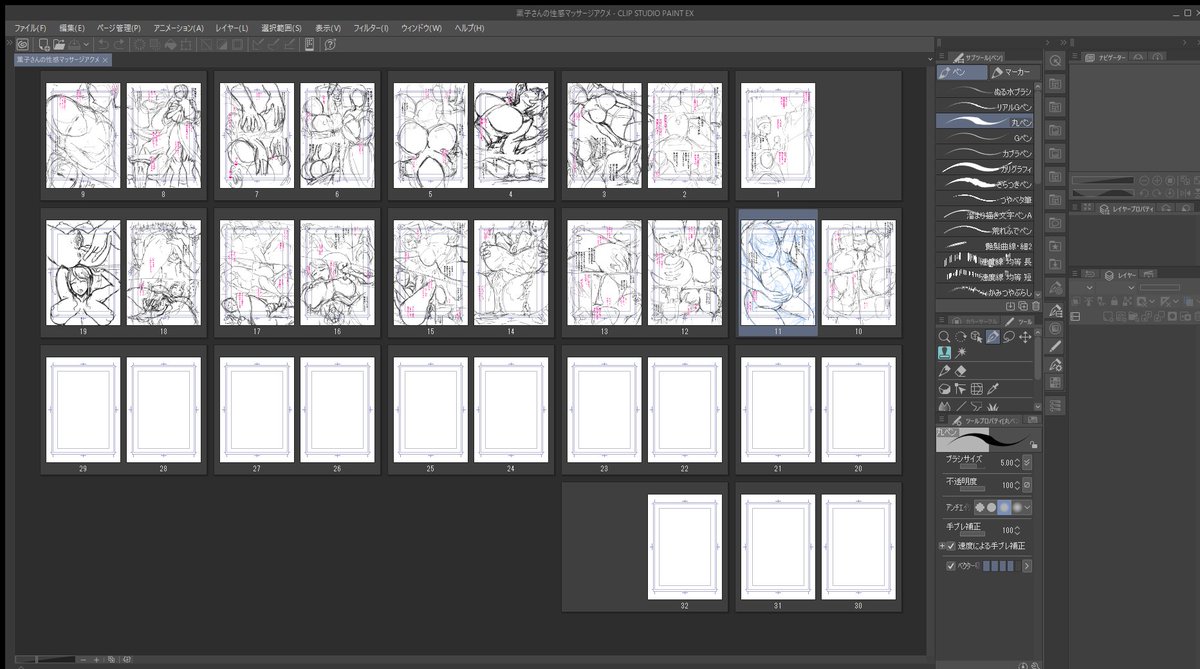The height and width of the screenshot is (669, 1200).
Task: Switch to the ペン sub tool group
Action: (x=961, y=73)
